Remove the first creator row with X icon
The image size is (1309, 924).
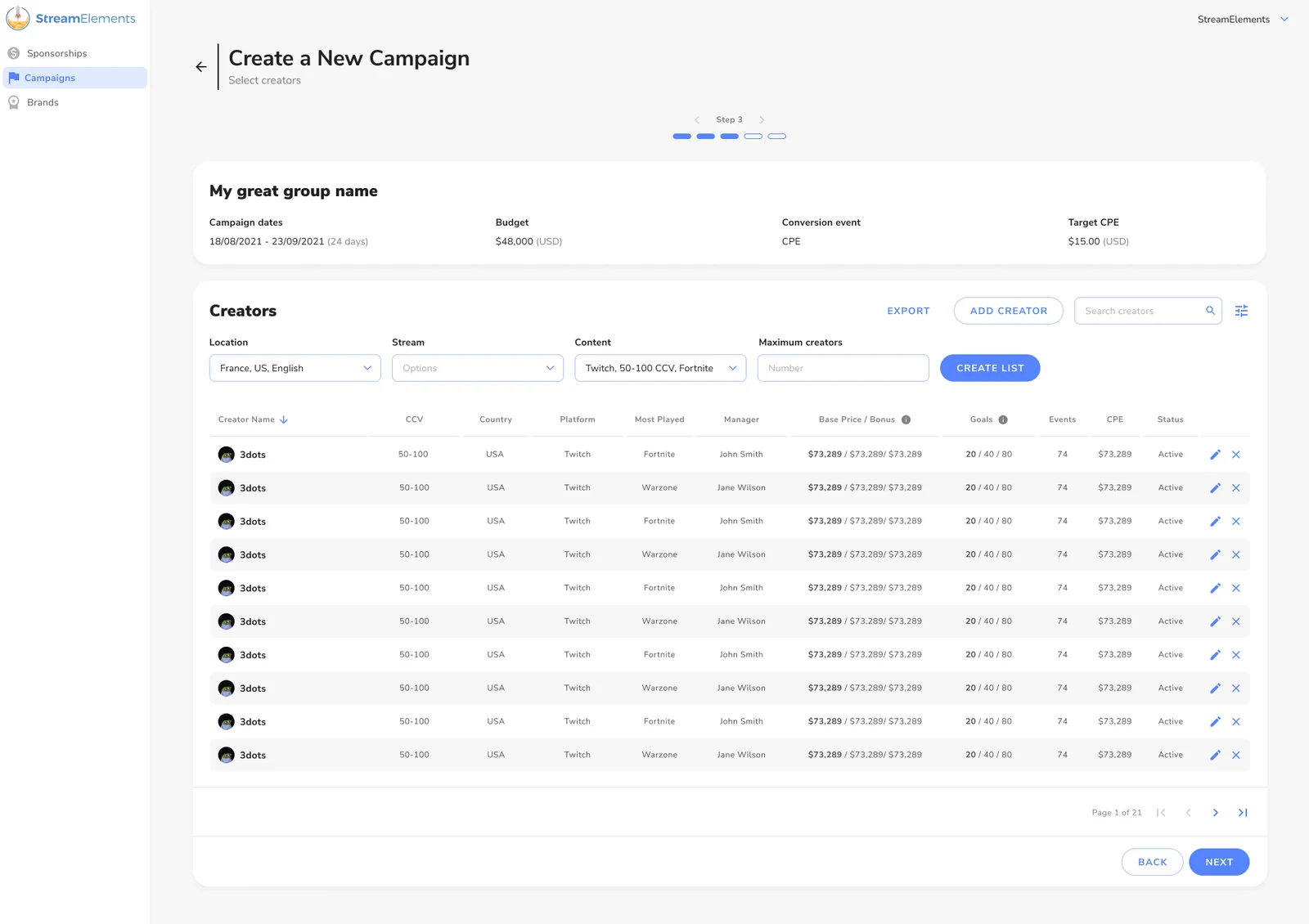(1236, 455)
